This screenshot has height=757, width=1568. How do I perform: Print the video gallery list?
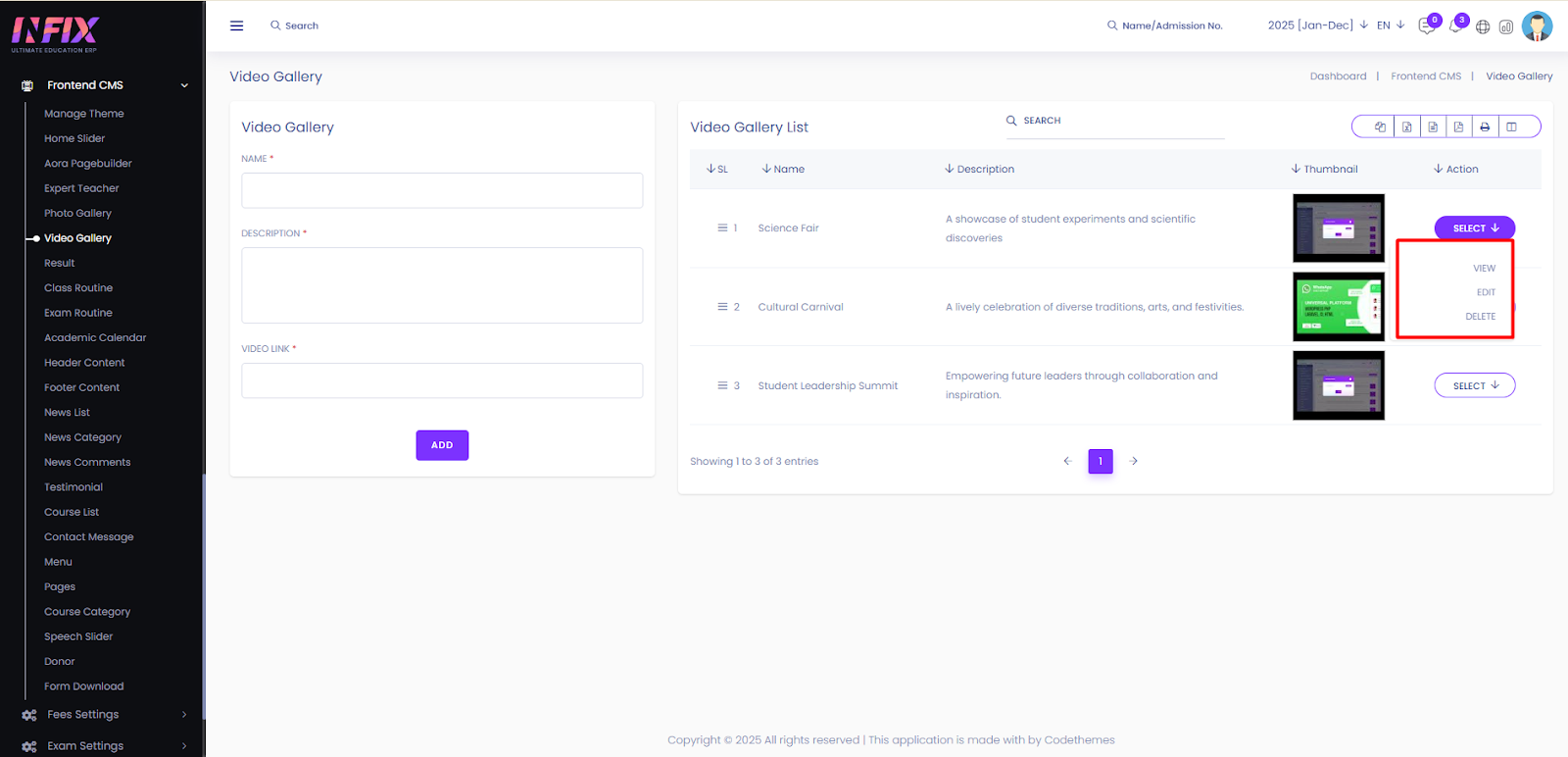coord(1485,126)
